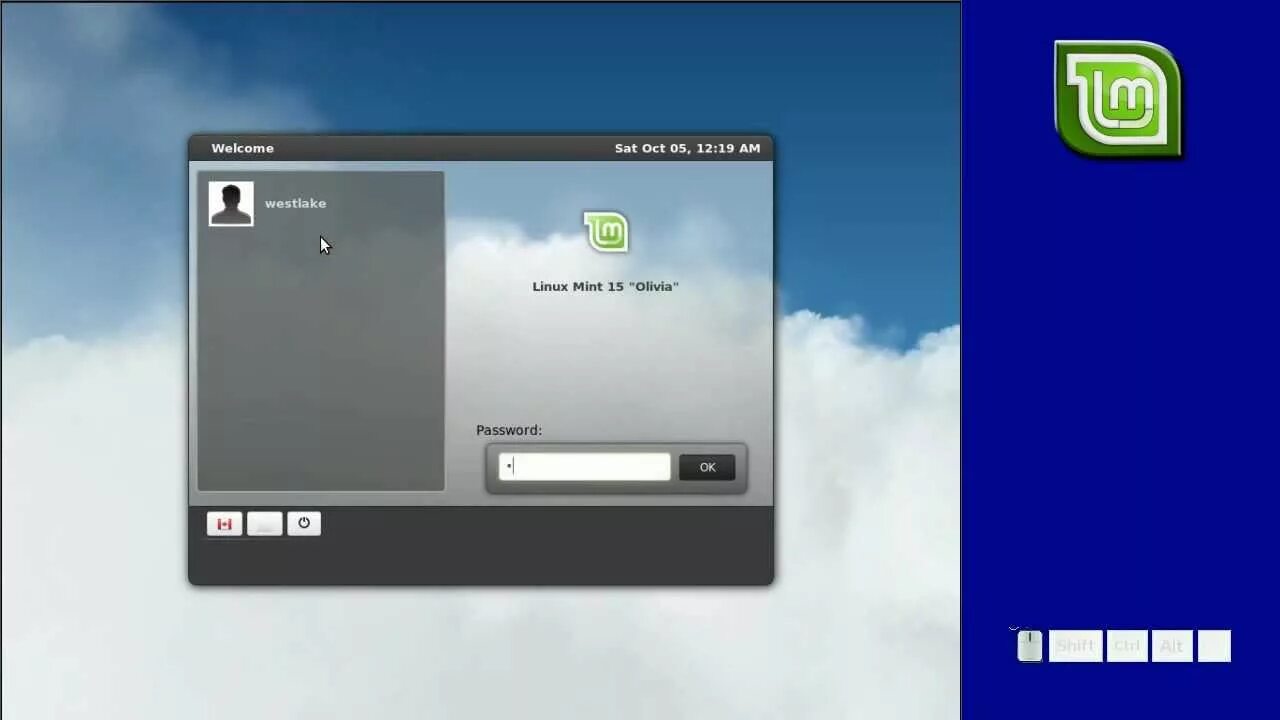Focus the Password input field
Screen dimensions: 1280x720
tap(585, 467)
